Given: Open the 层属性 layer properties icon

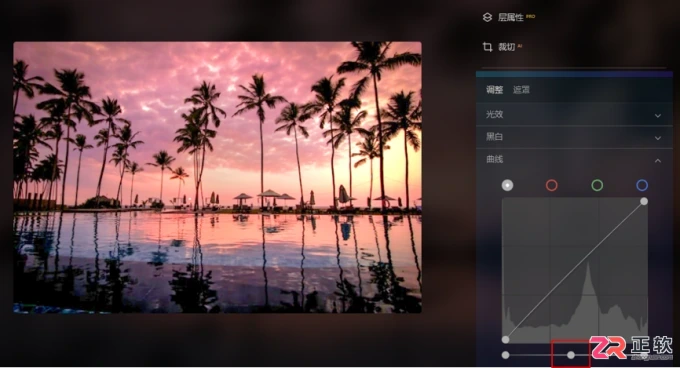Looking at the screenshot, I should click(x=487, y=17).
